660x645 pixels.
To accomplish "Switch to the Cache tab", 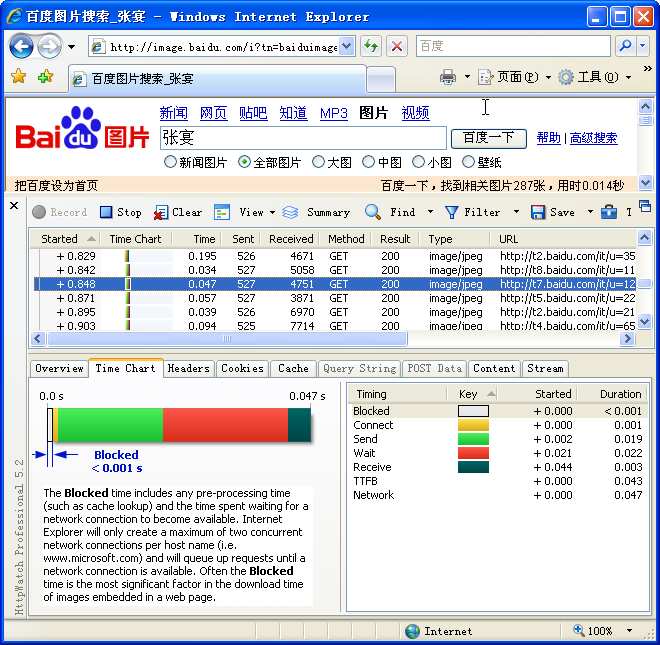I will pyautogui.click(x=293, y=369).
